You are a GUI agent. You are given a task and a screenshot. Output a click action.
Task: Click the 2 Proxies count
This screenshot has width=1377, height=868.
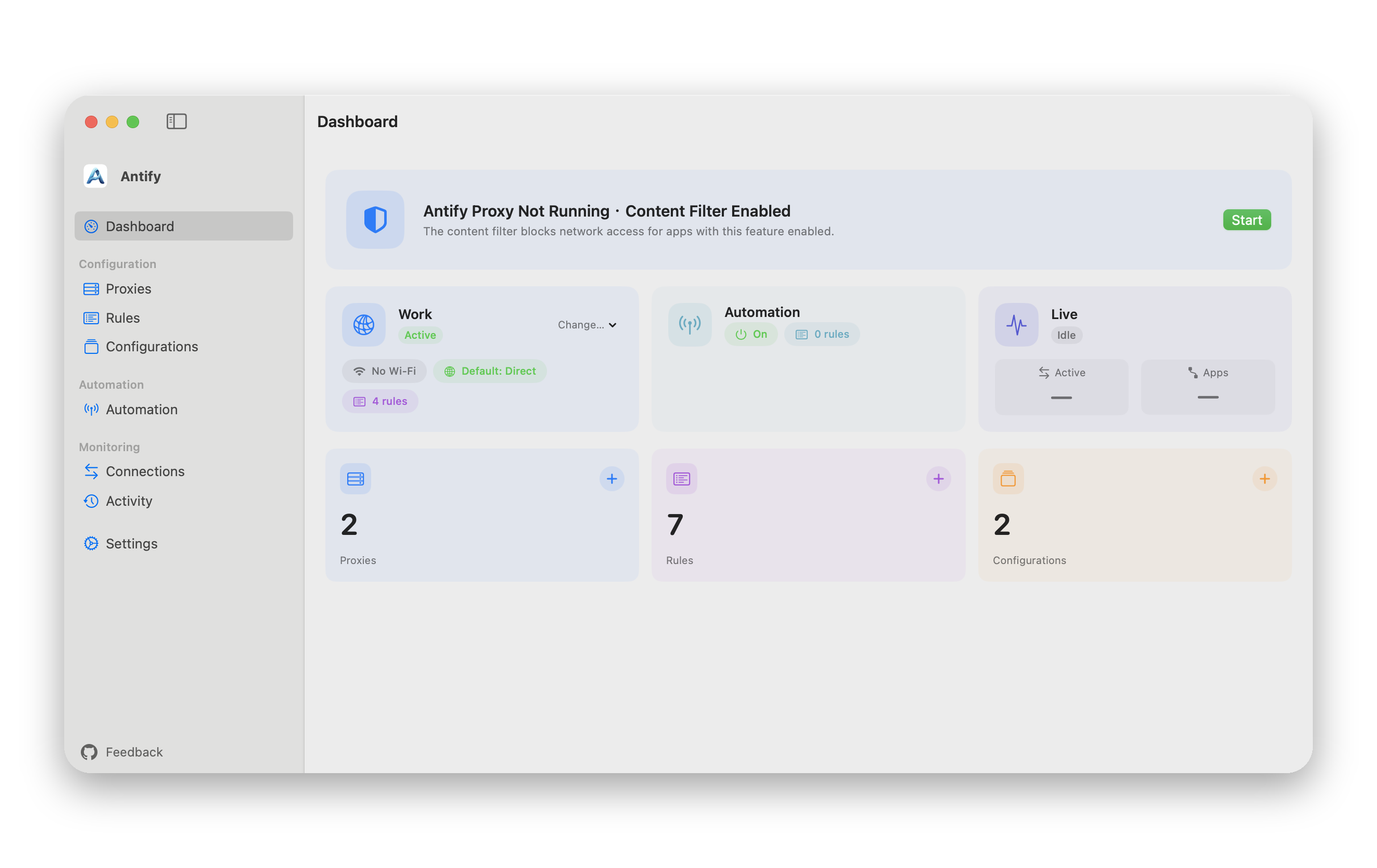coord(349,525)
